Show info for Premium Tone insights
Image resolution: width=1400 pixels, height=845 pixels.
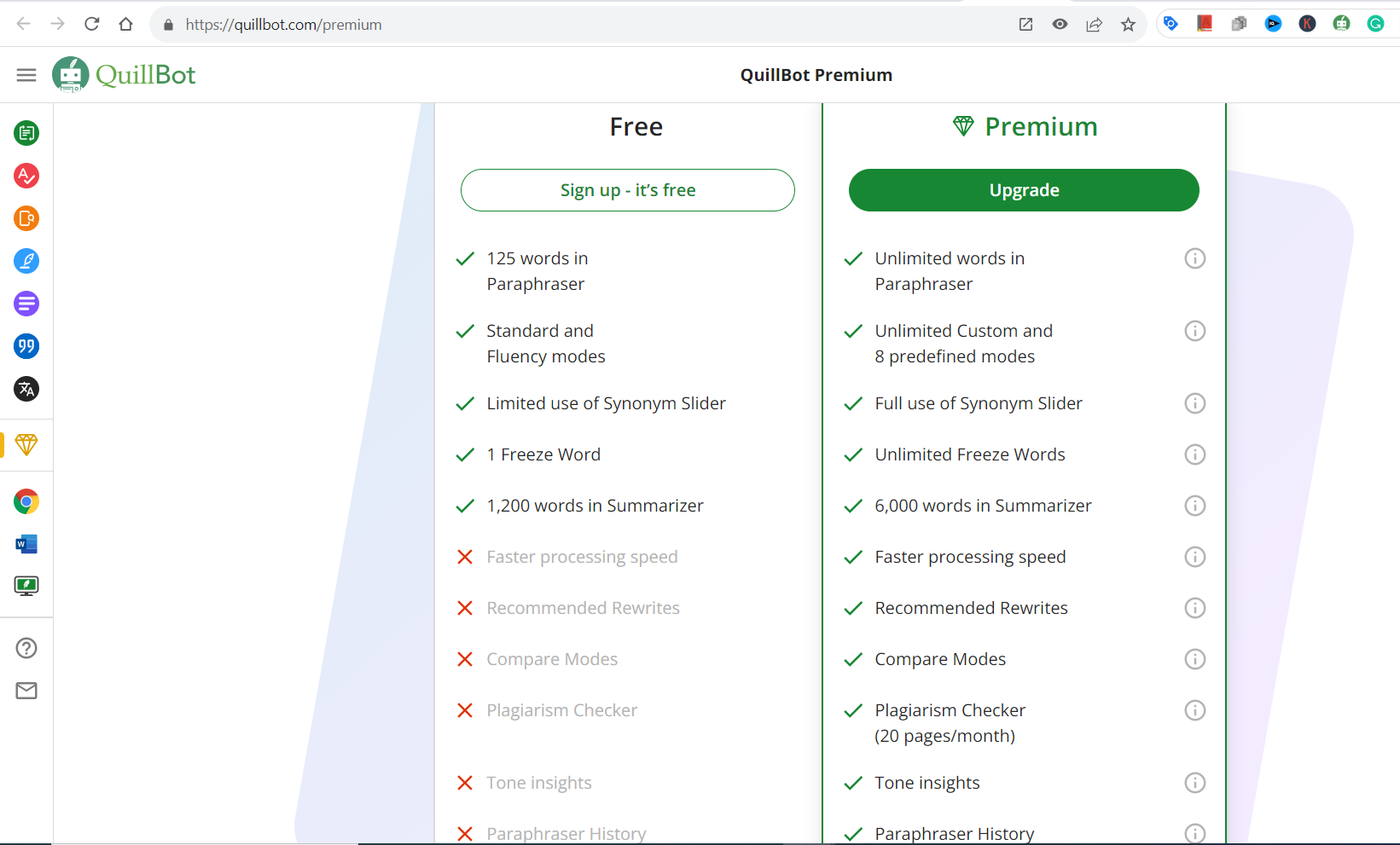pyautogui.click(x=1195, y=783)
